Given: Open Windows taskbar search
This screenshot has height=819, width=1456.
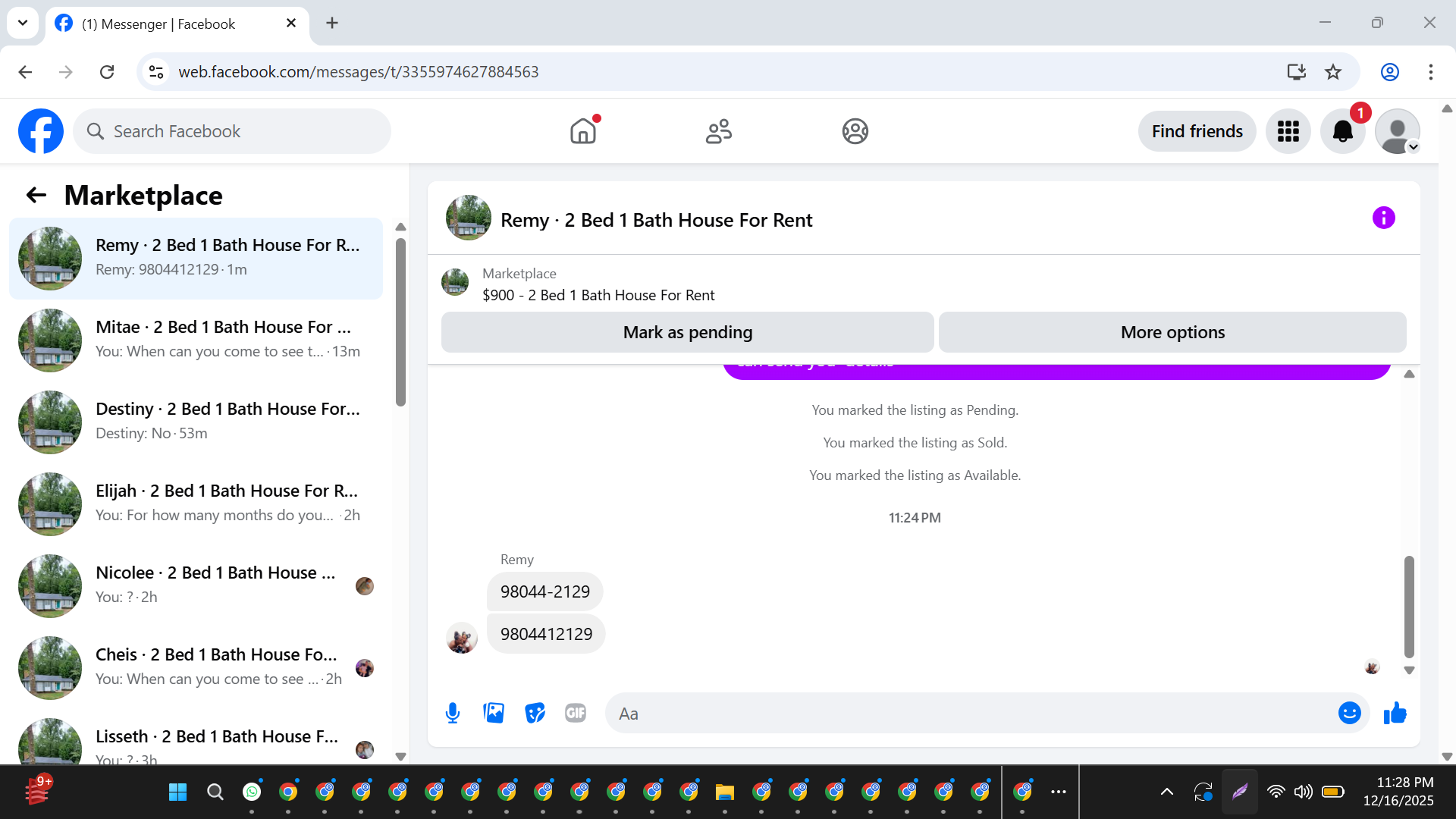Looking at the screenshot, I should [x=215, y=792].
